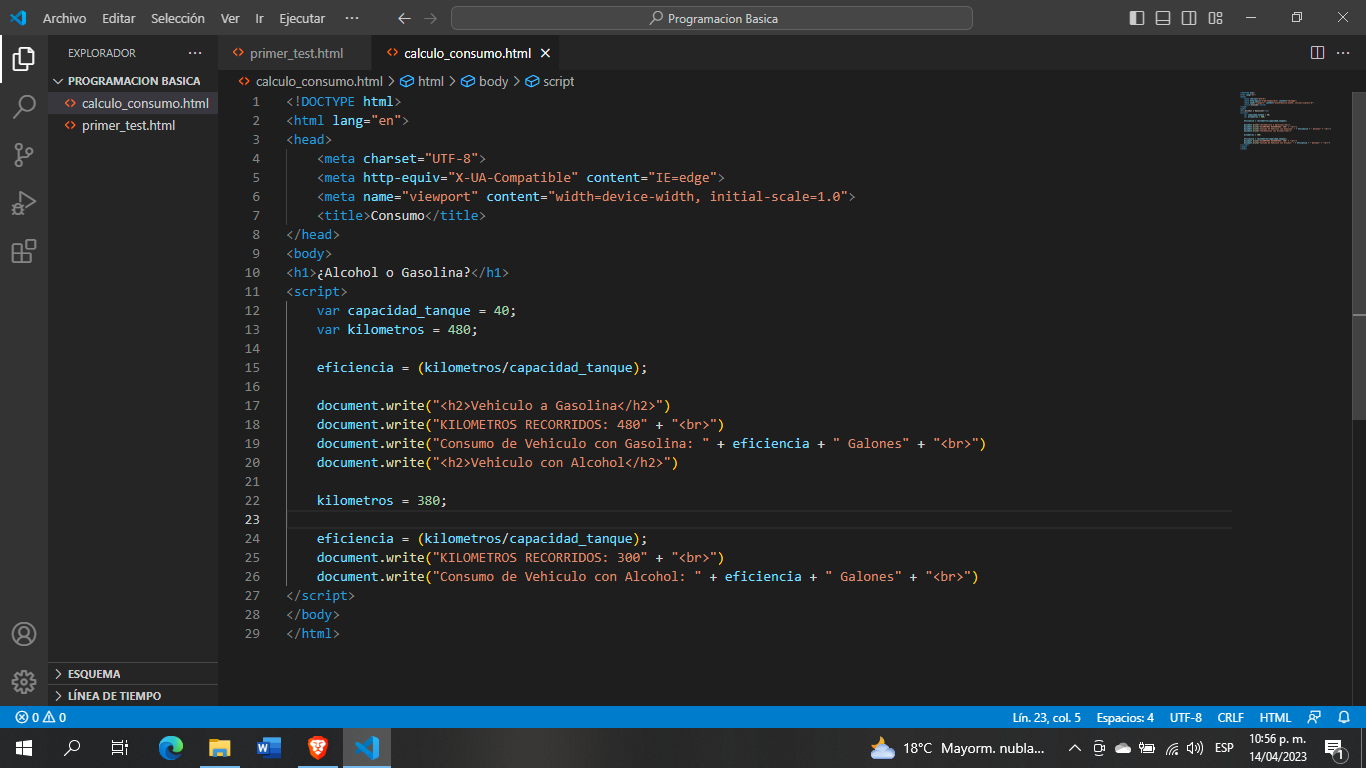Open File Explorer from the taskbar

pyautogui.click(x=220, y=747)
